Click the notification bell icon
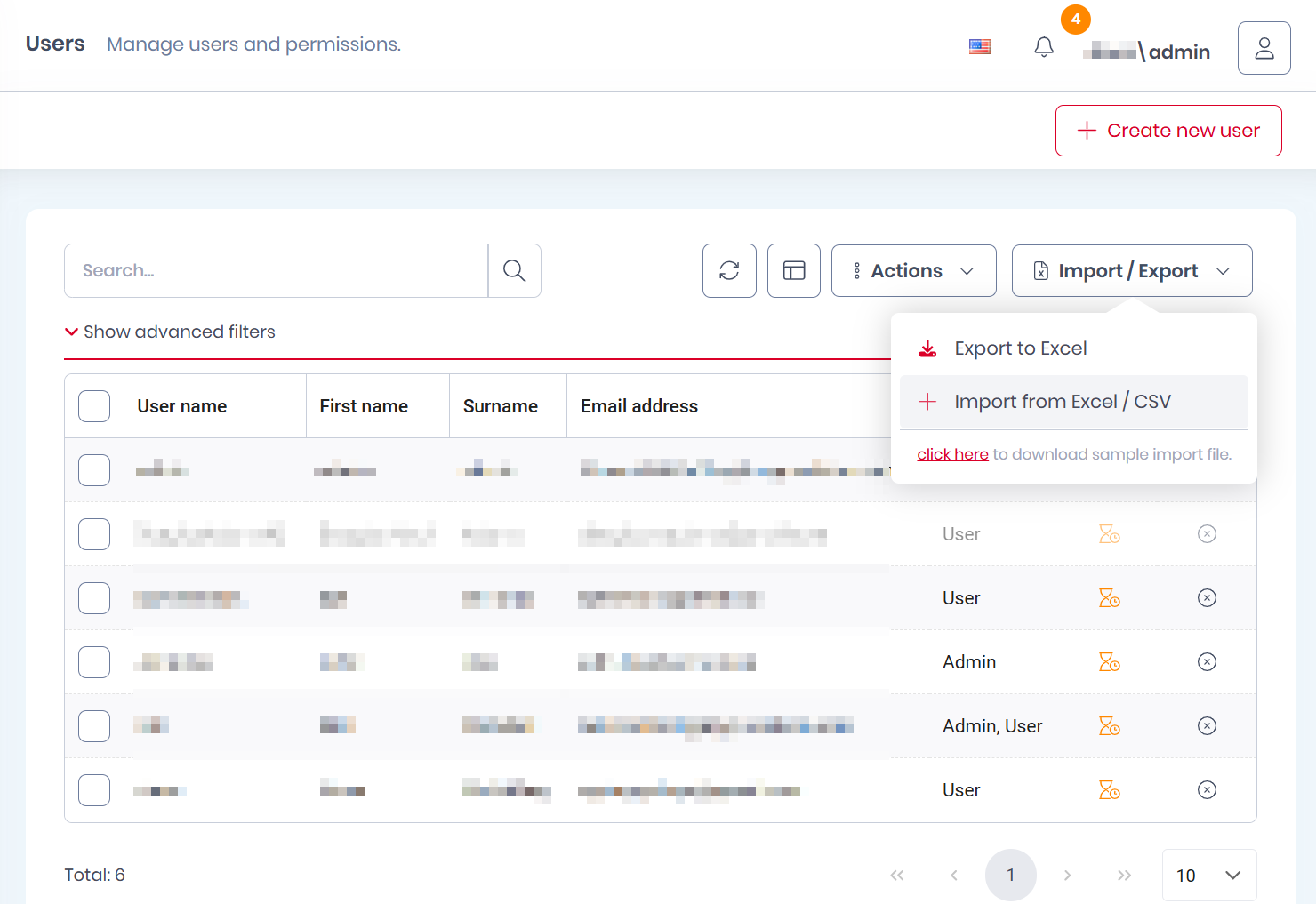 pyautogui.click(x=1044, y=47)
